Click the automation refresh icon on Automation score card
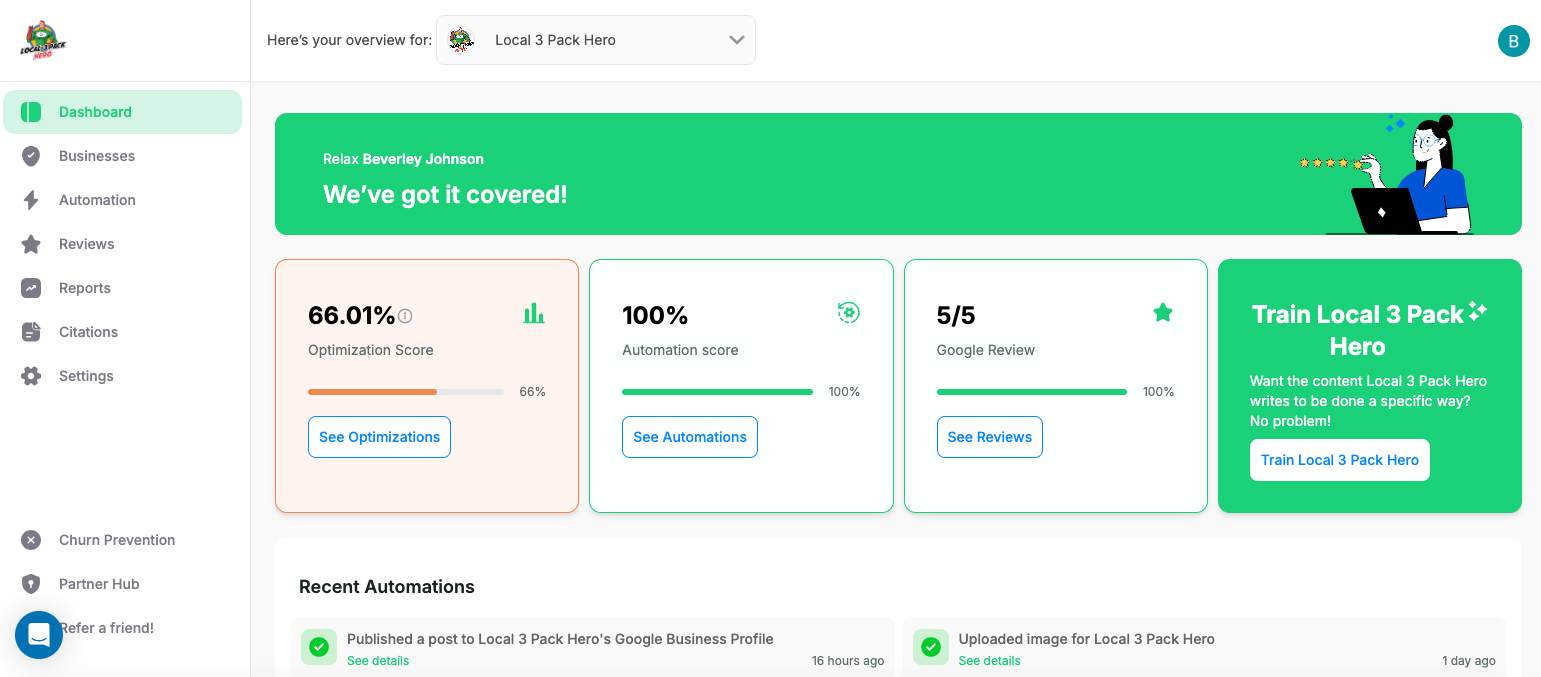Viewport: 1541px width, 677px height. [x=848, y=312]
